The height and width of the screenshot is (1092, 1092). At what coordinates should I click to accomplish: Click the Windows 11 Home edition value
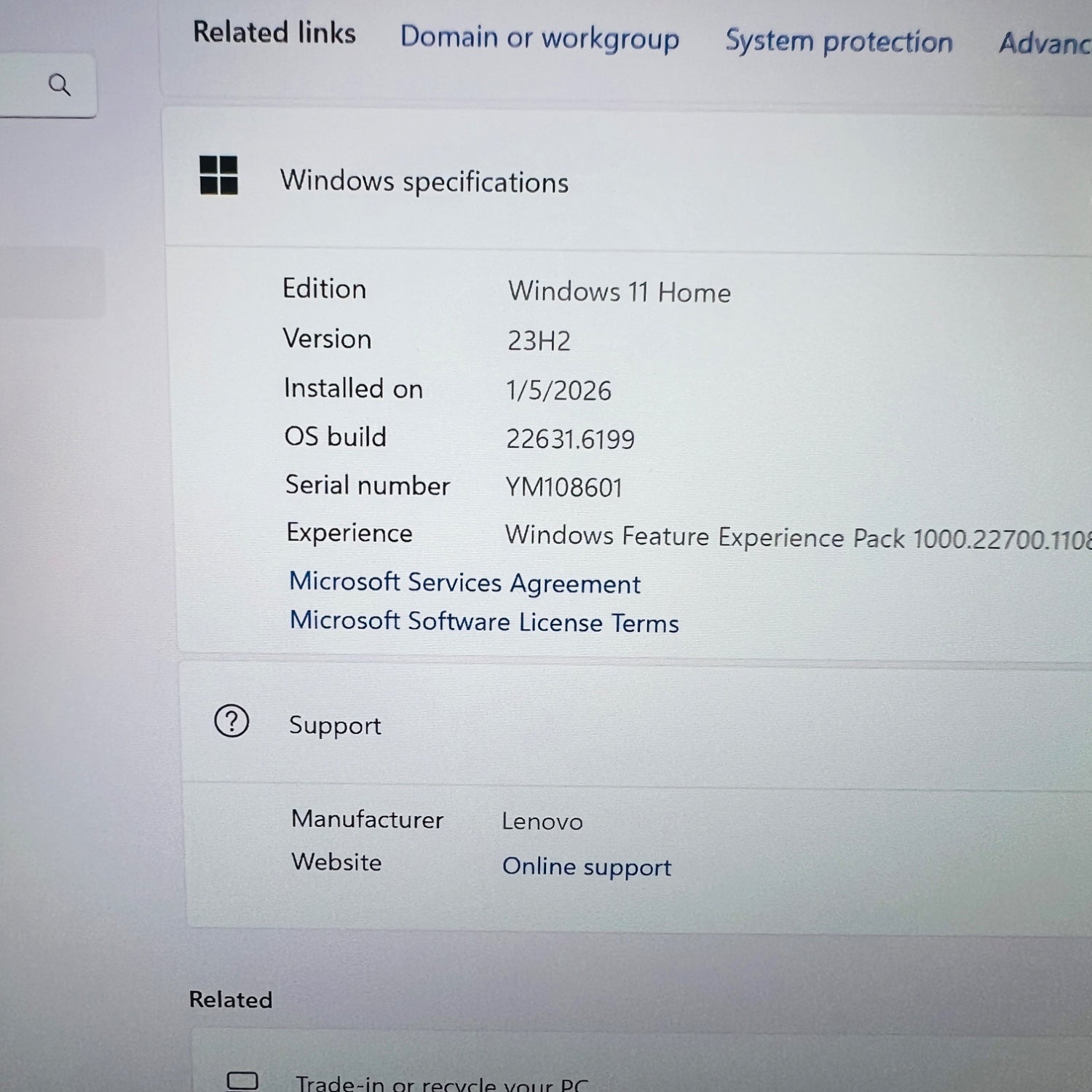619,292
